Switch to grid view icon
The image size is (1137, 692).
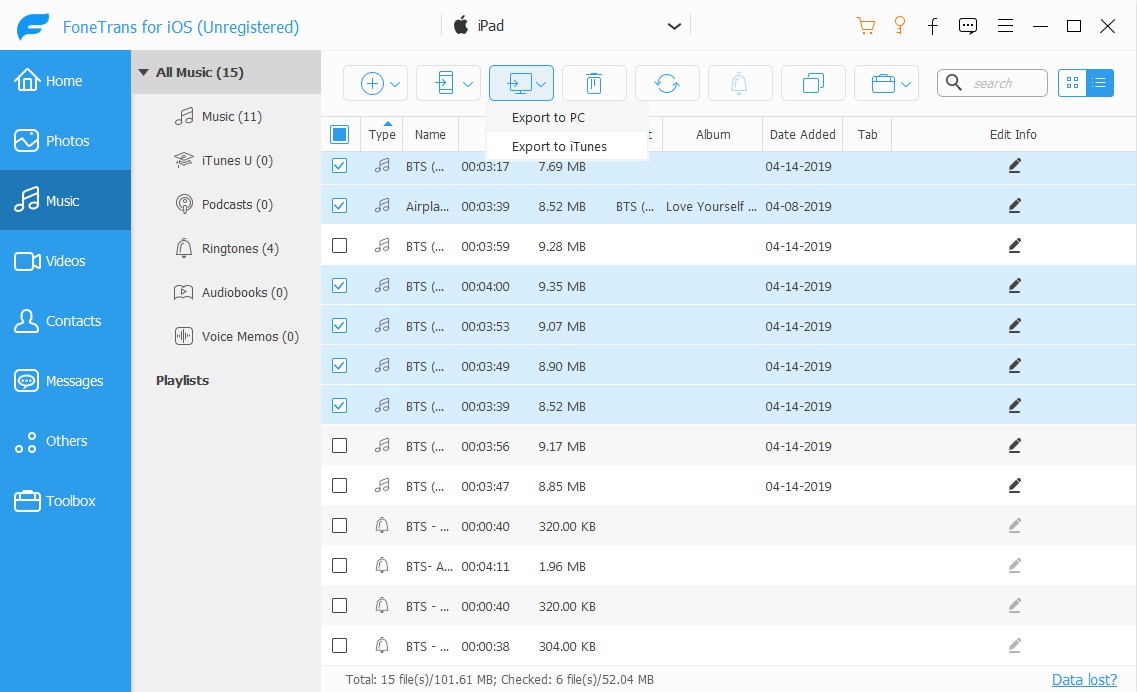pyautogui.click(x=1072, y=83)
